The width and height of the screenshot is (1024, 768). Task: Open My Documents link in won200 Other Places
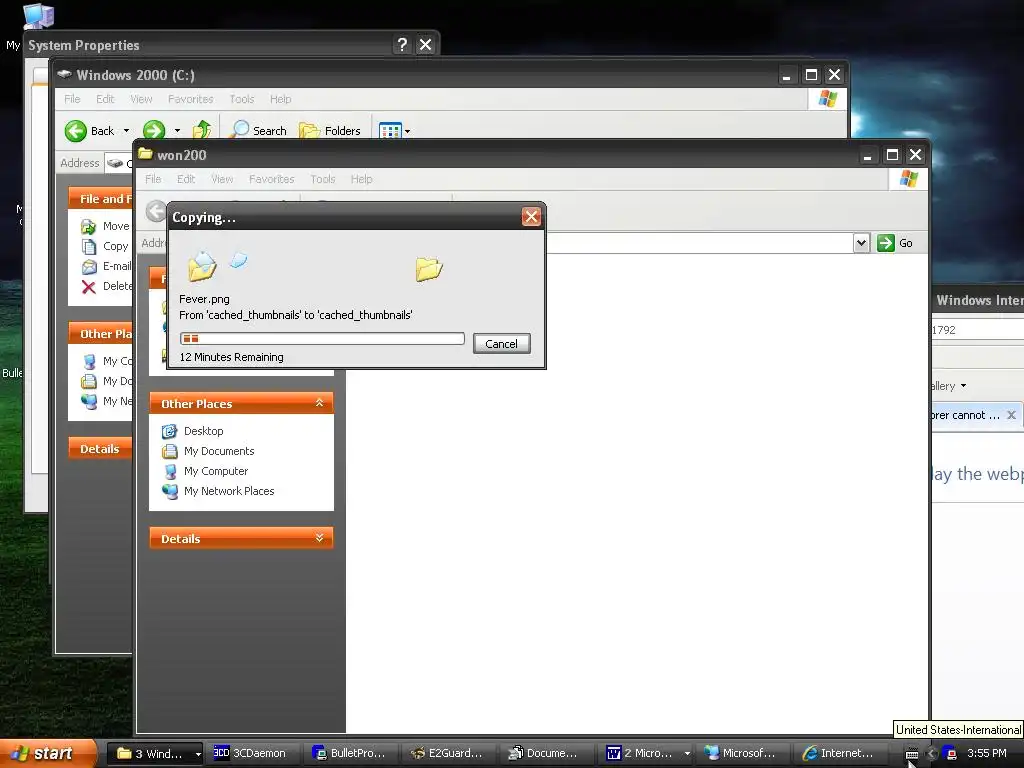[219, 451]
